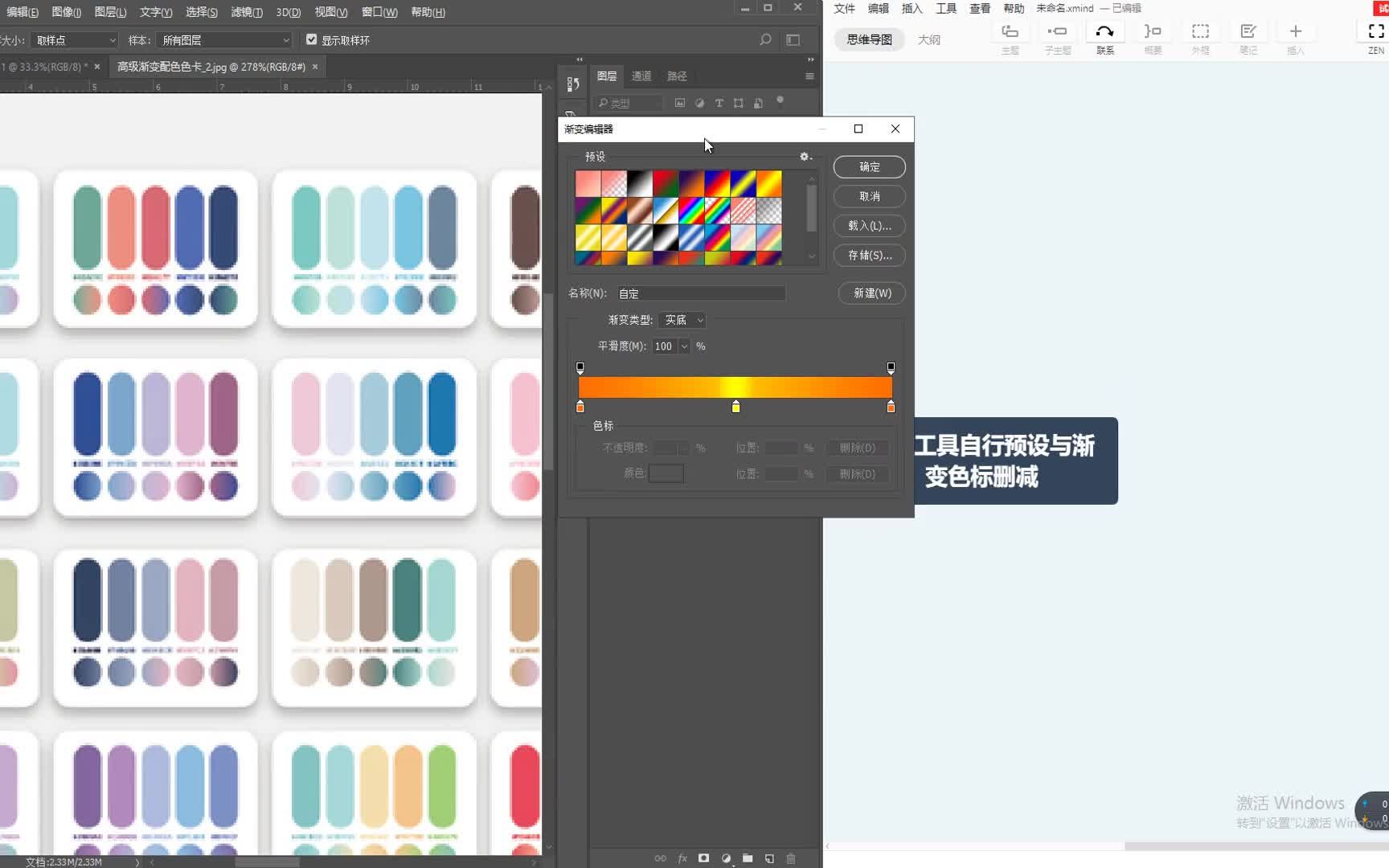Select the right orange color stop

pos(891,407)
